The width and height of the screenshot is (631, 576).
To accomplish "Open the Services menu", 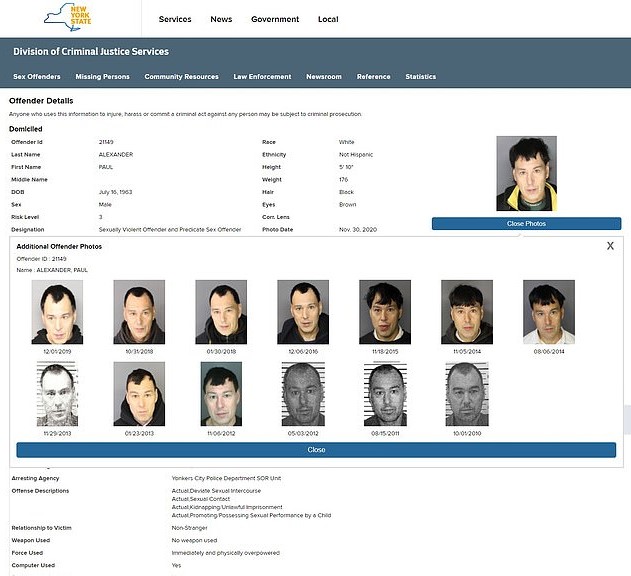I will [x=175, y=19].
